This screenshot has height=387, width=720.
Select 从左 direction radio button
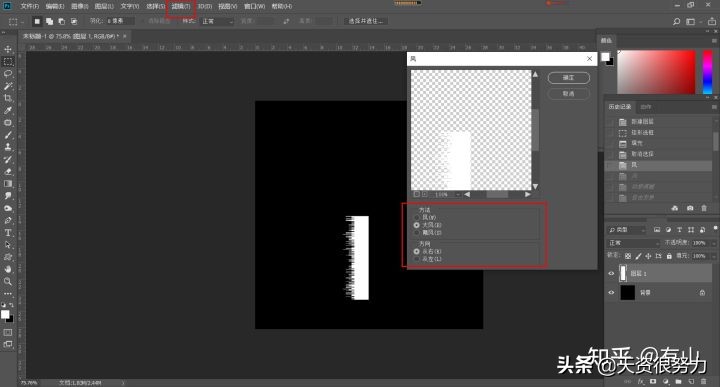(417, 259)
